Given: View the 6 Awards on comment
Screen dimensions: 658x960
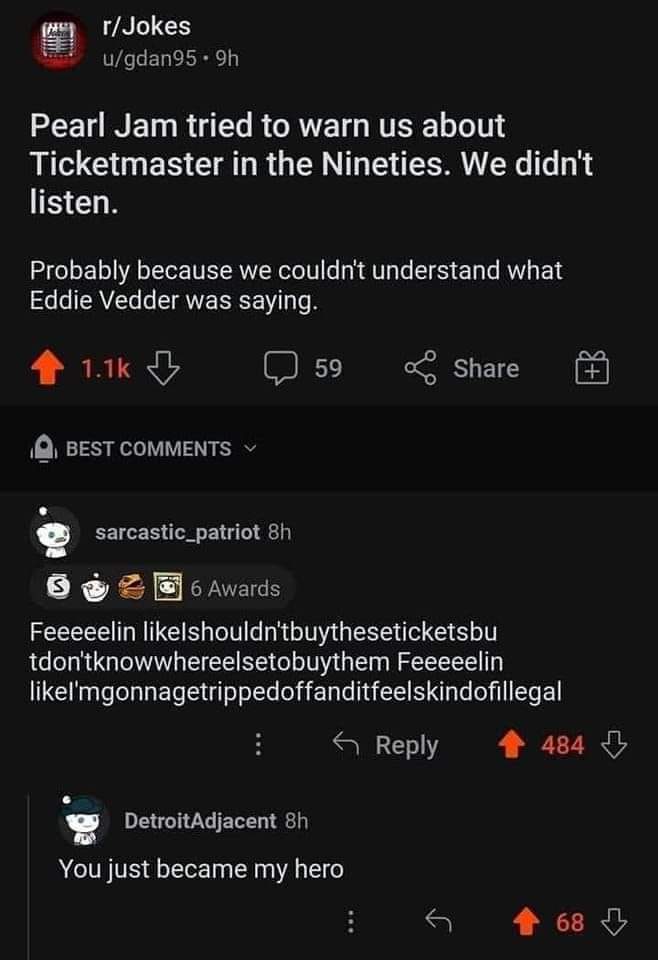Looking at the screenshot, I should click(163, 588).
